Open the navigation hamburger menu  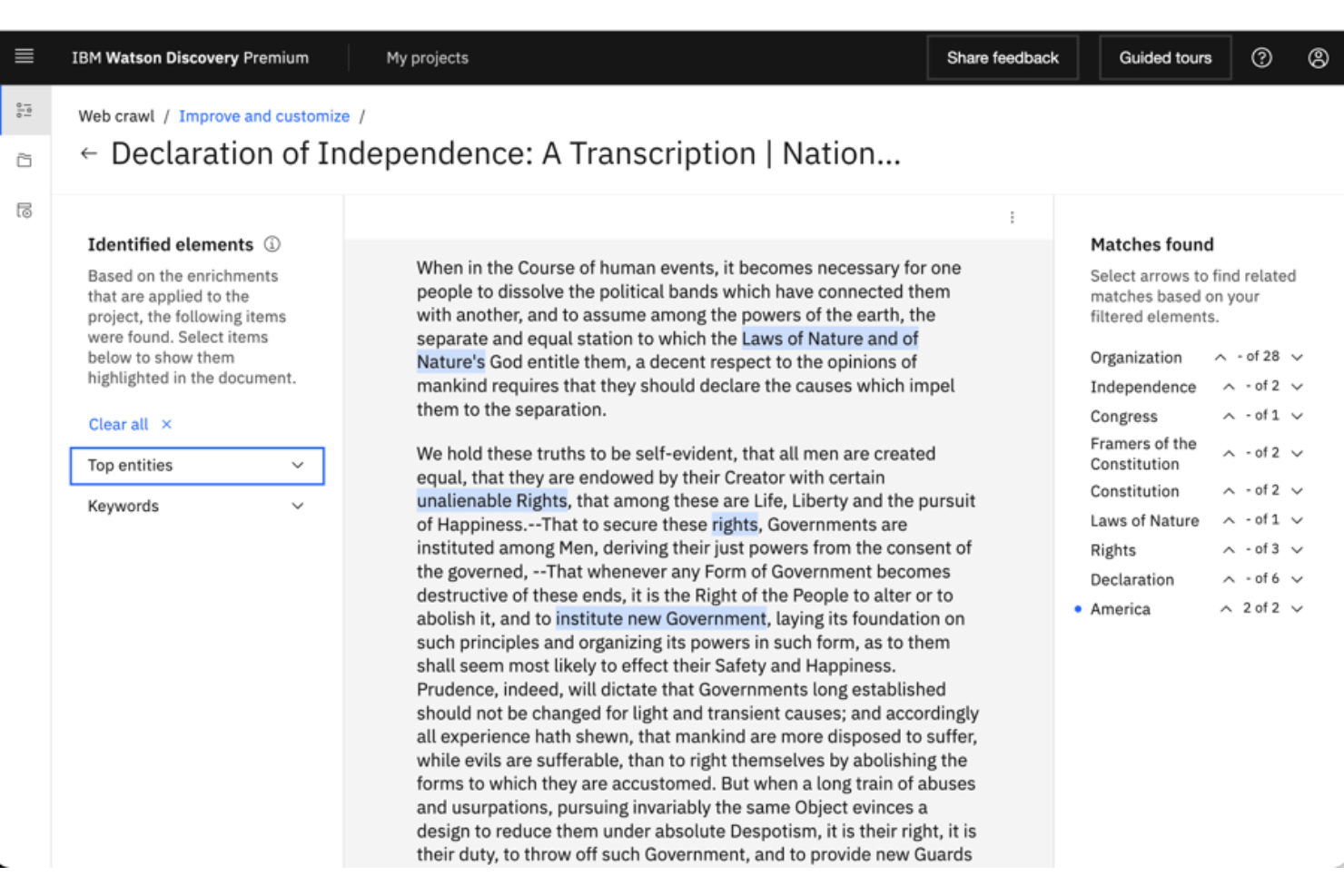pyautogui.click(x=24, y=56)
